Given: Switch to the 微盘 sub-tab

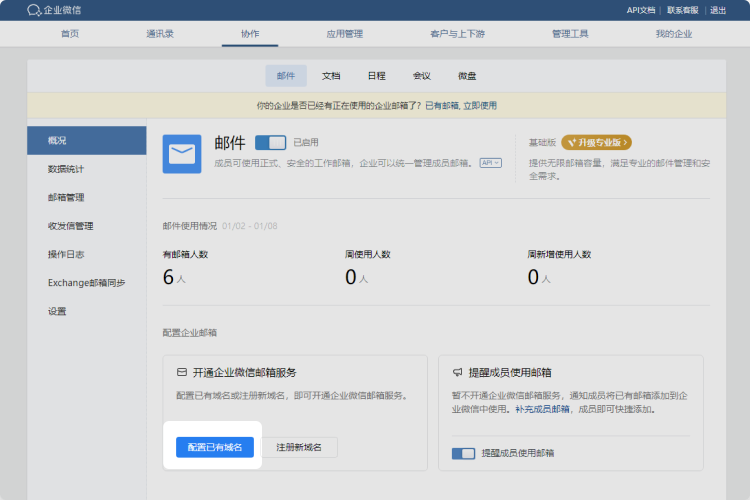Looking at the screenshot, I should pos(467,76).
